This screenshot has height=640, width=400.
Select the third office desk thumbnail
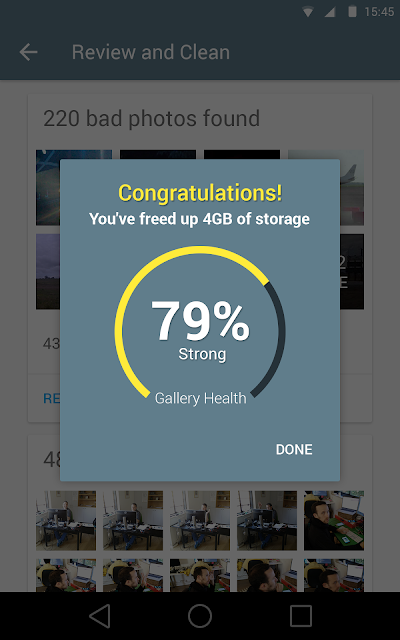[200, 520]
